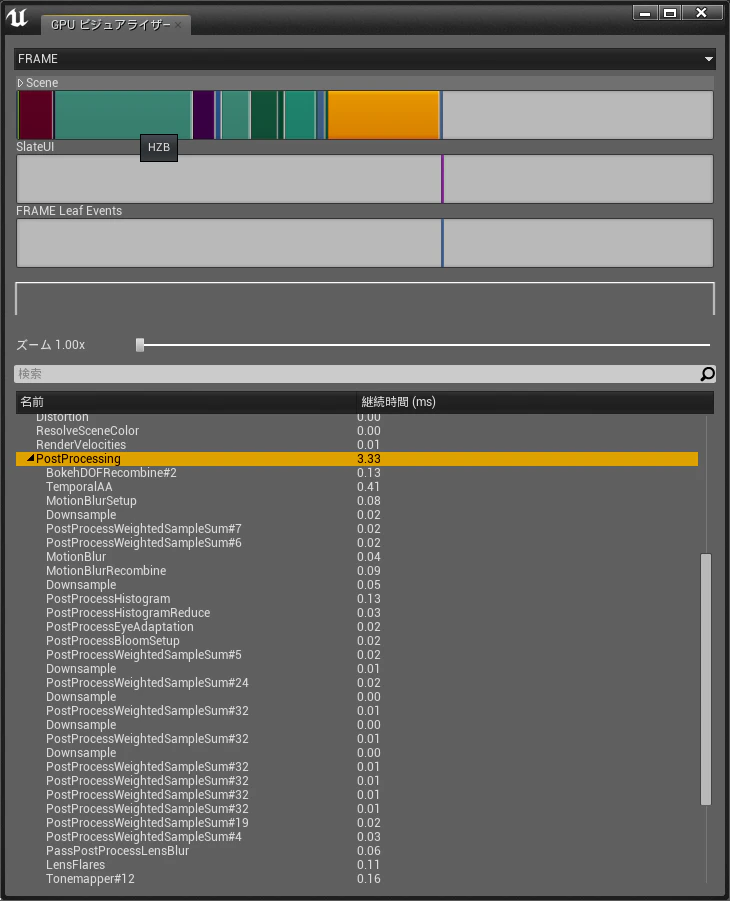Click the 検索 search field

(356, 374)
